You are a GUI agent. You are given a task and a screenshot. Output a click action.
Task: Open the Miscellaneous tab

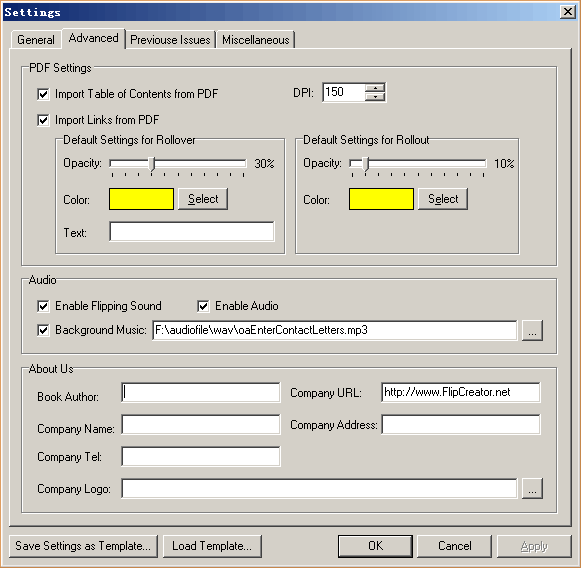tap(255, 40)
